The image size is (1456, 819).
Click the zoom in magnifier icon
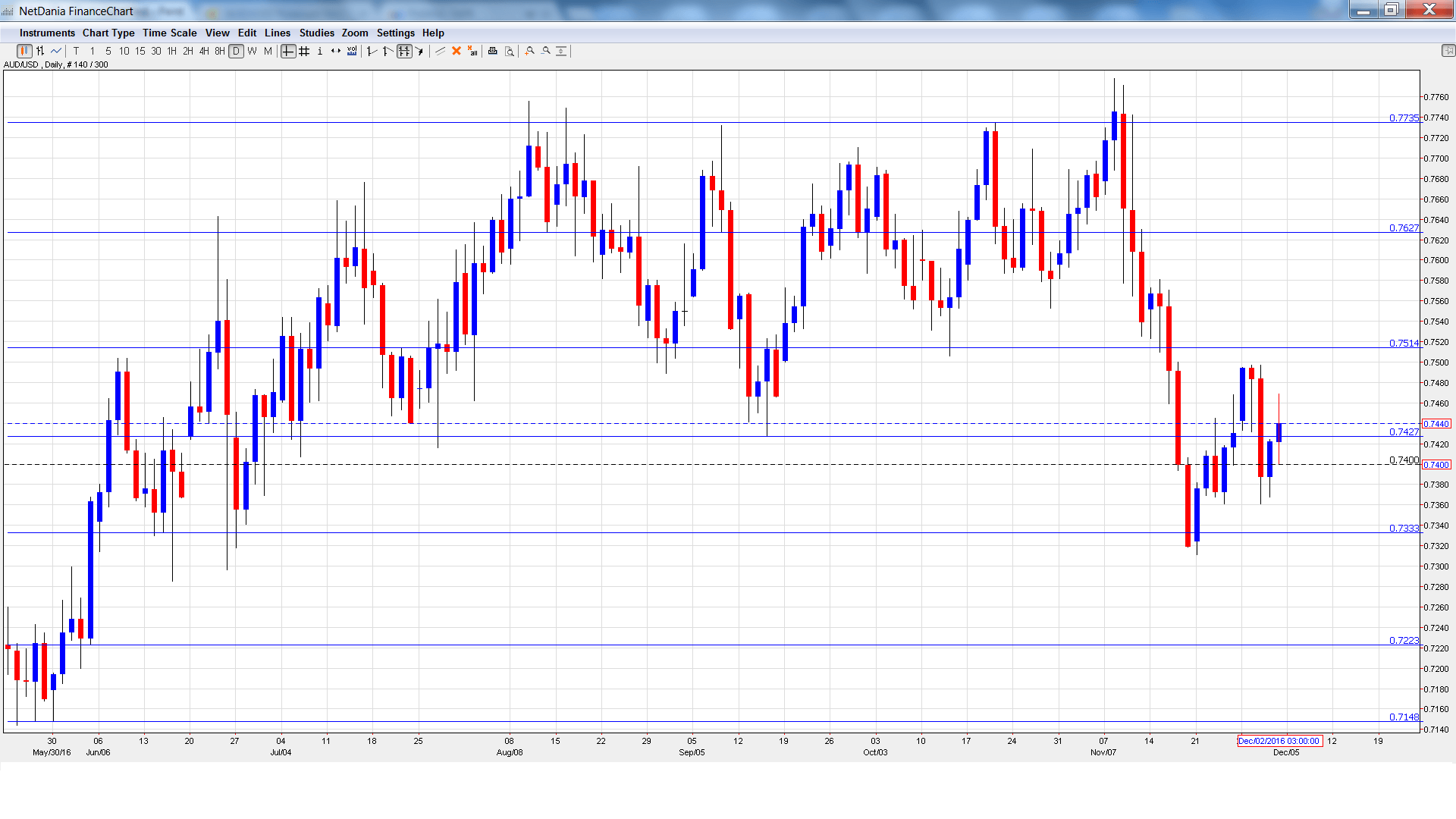coord(530,51)
